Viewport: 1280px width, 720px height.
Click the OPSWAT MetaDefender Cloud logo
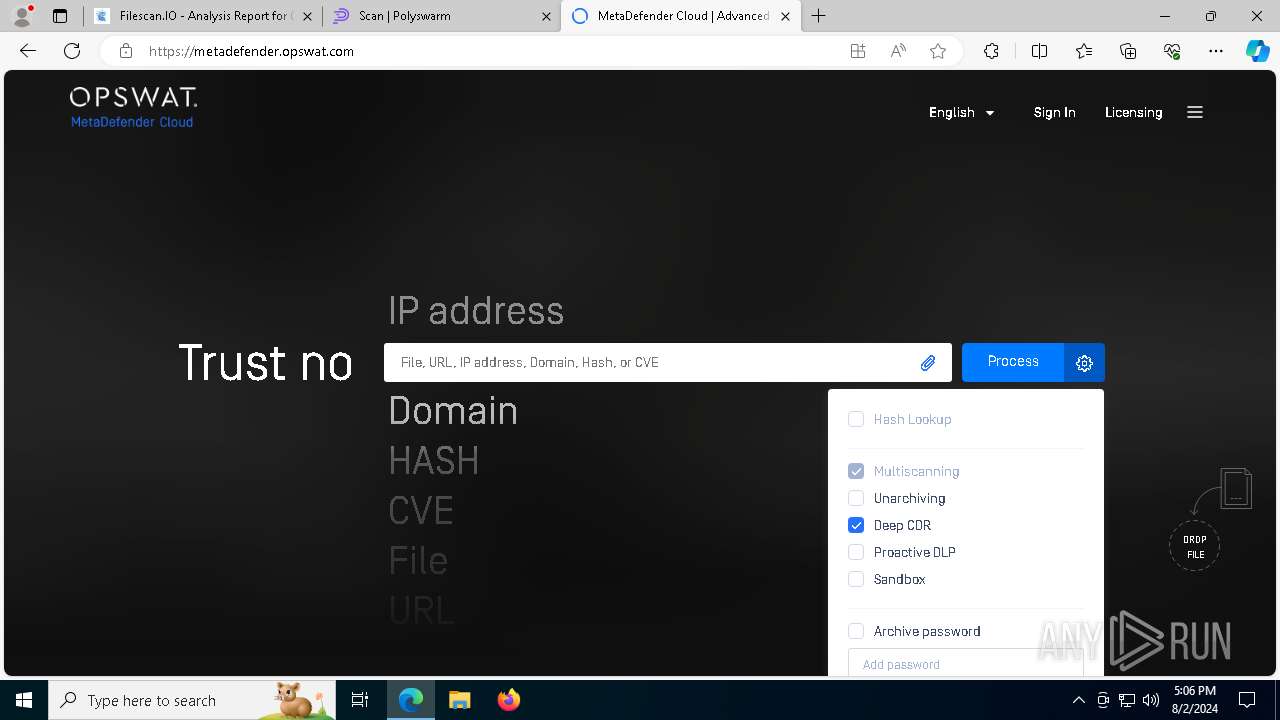(133, 108)
